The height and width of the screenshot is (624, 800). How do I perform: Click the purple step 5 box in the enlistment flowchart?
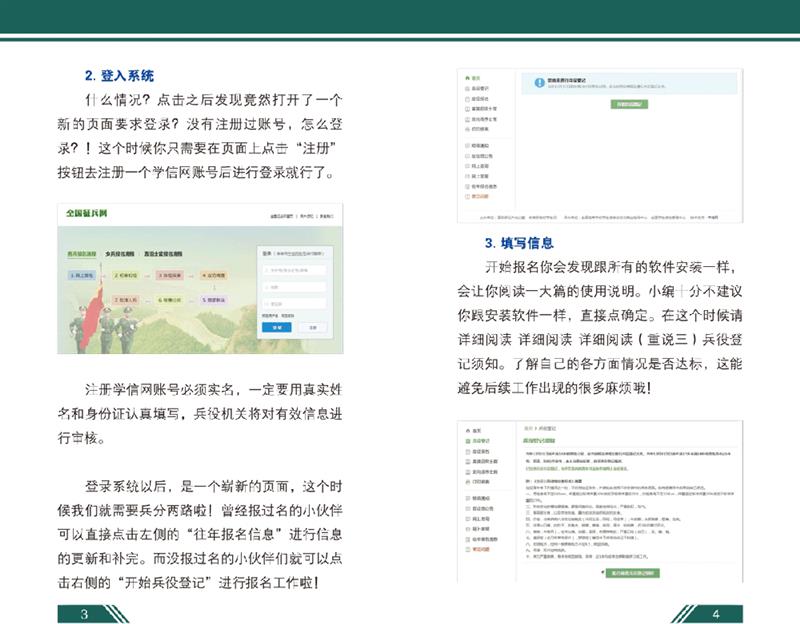(x=213, y=300)
